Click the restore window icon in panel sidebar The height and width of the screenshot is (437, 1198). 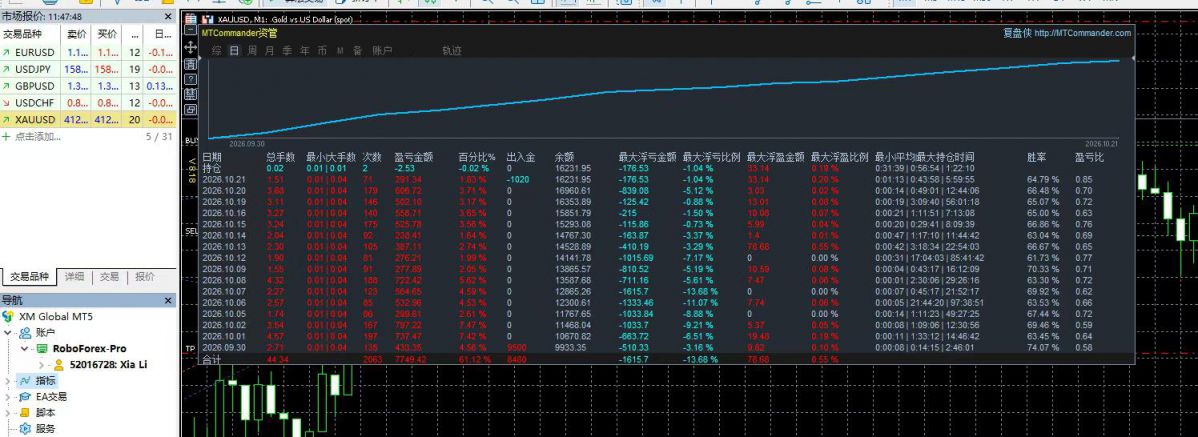pos(190,109)
